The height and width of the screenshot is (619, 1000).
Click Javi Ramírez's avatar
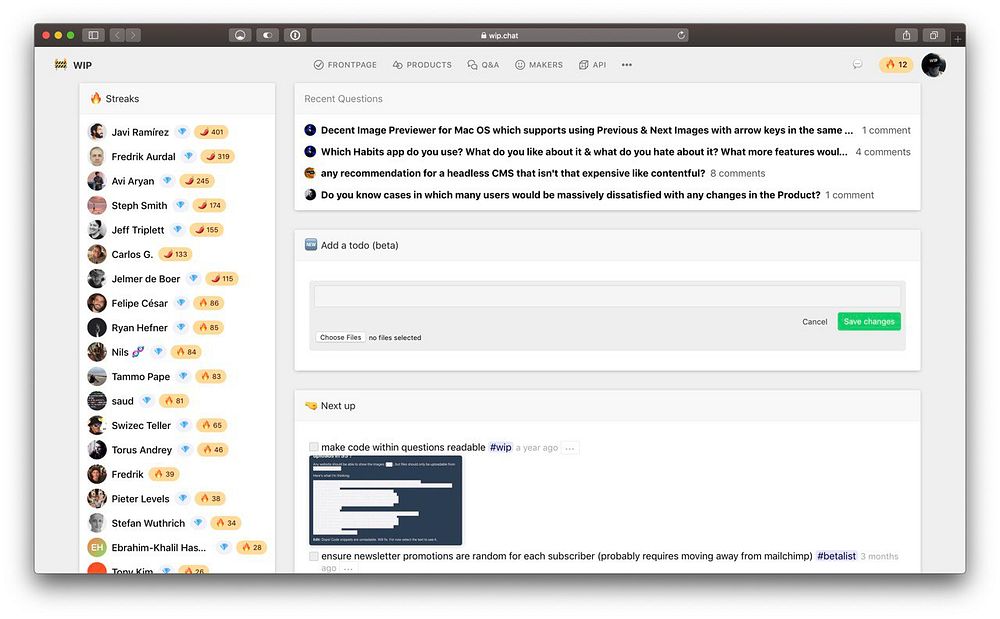point(97,132)
